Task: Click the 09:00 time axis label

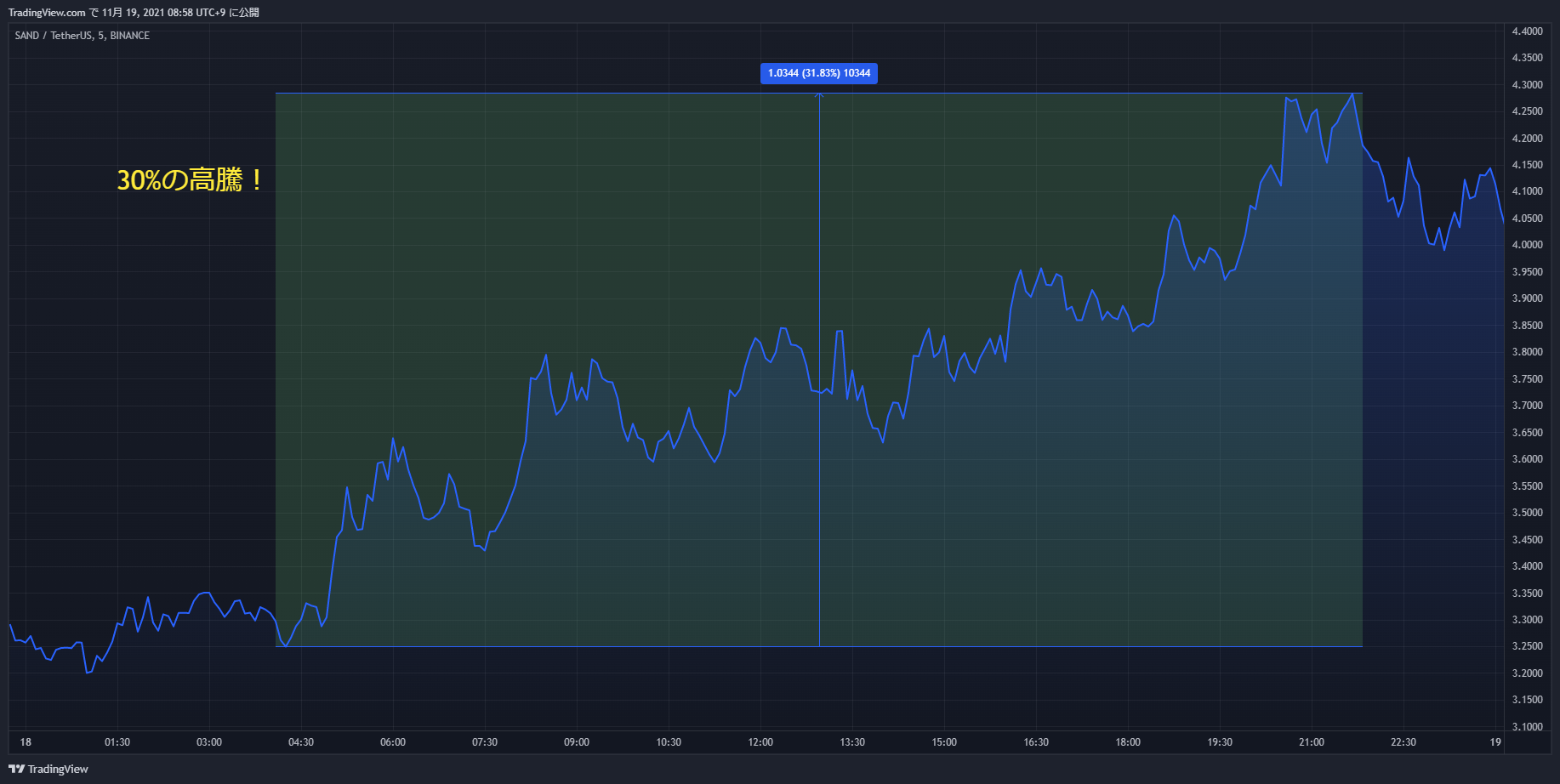Action: 577,742
